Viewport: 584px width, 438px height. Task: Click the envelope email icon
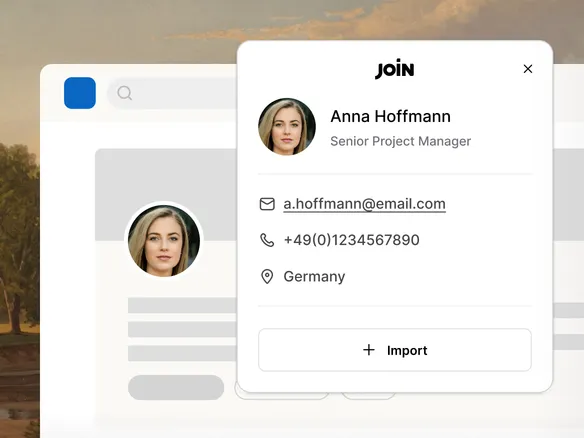click(x=267, y=204)
